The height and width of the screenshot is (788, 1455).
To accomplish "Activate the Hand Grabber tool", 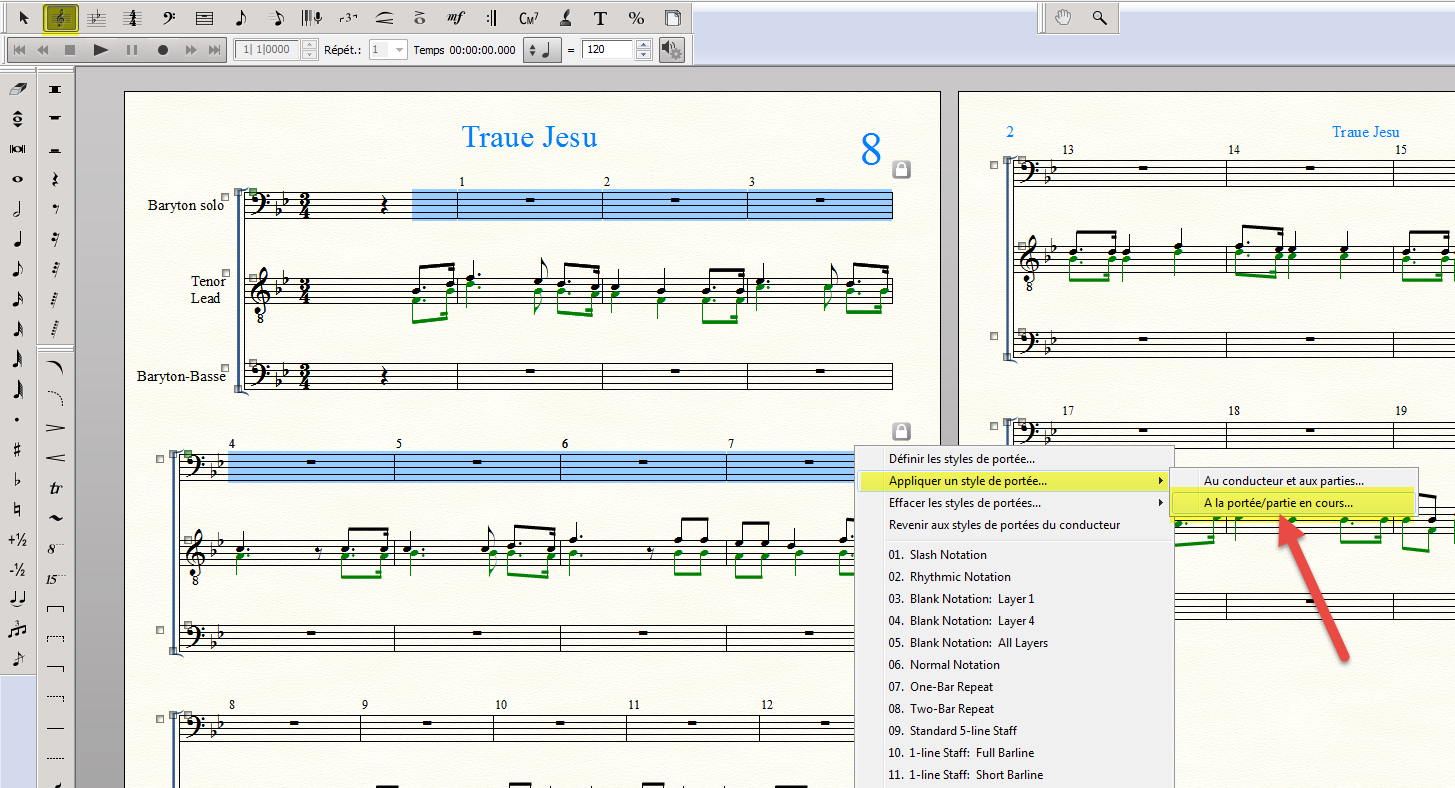I will click(1063, 17).
